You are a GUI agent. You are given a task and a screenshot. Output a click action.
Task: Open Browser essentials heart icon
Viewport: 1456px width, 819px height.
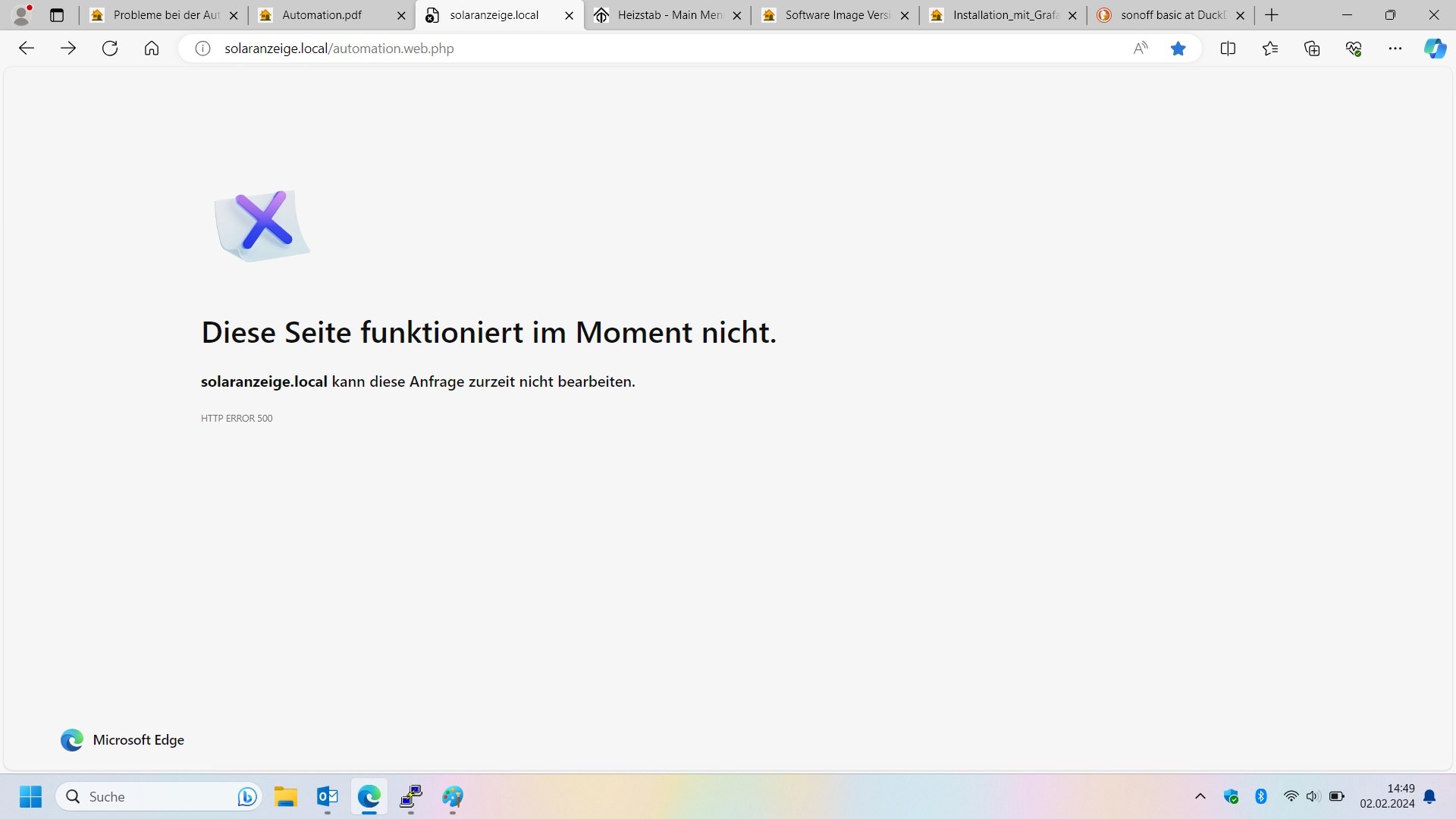(1354, 49)
